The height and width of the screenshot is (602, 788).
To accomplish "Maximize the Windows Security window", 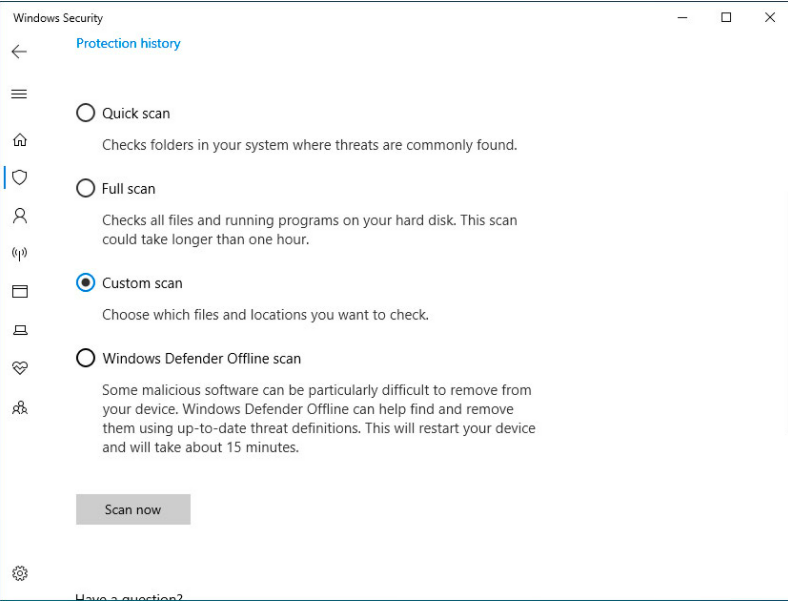I will tap(726, 18).
